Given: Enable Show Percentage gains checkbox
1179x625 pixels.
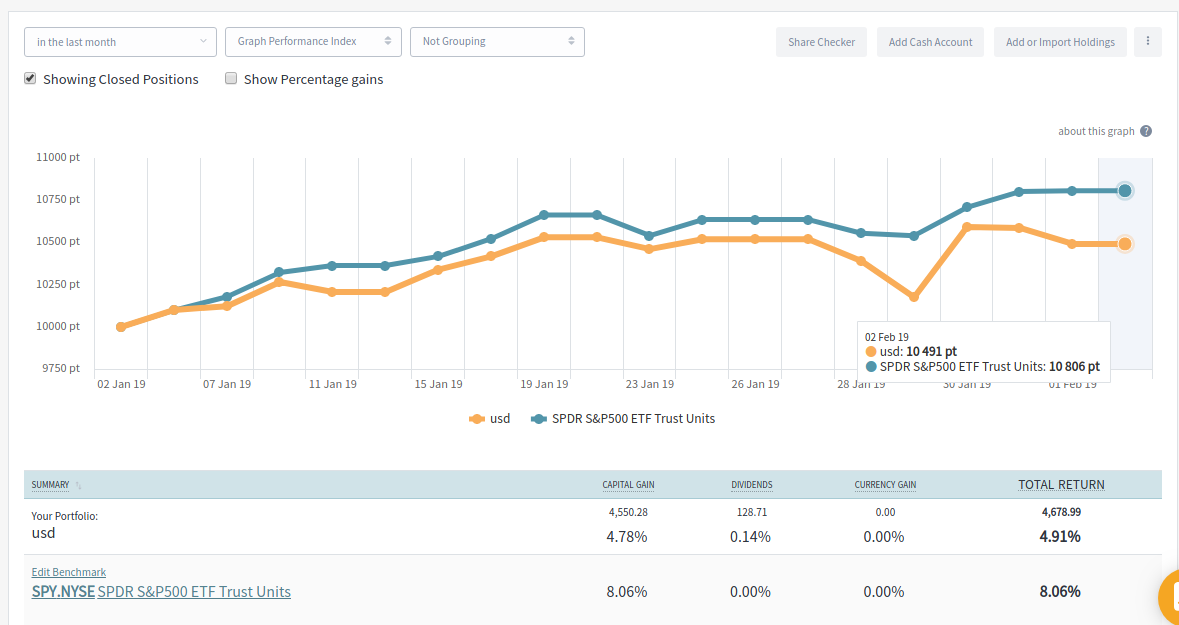Looking at the screenshot, I should tap(231, 79).
